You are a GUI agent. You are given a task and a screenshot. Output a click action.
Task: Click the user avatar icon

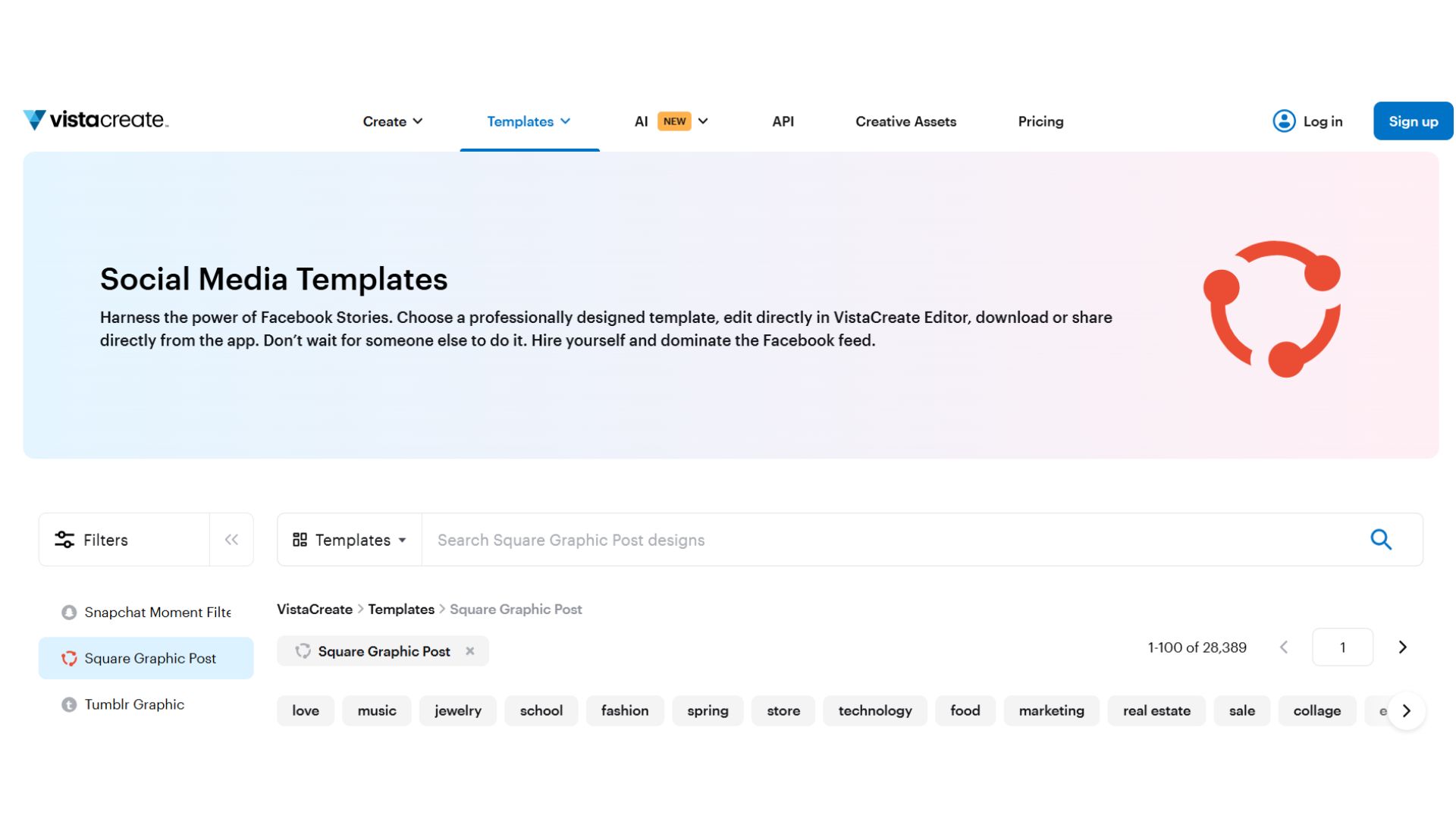(x=1284, y=121)
